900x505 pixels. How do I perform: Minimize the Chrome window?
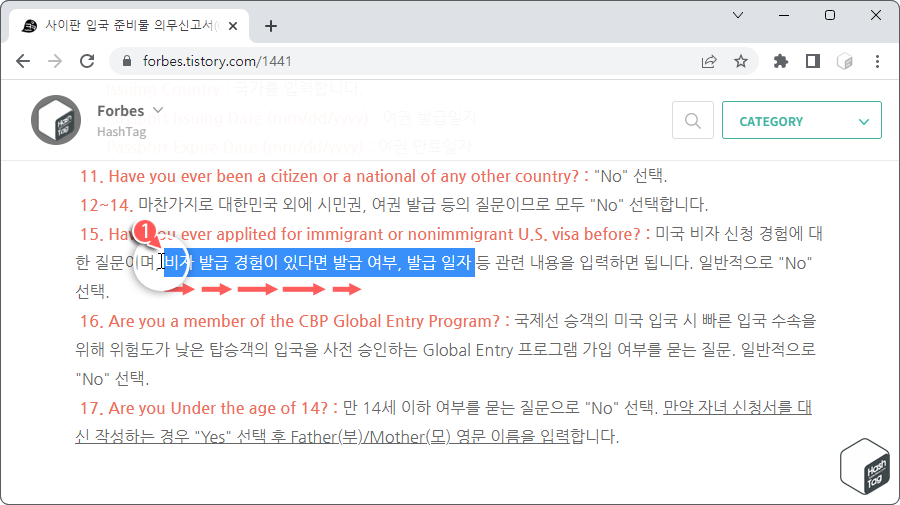tap(784, 15)
